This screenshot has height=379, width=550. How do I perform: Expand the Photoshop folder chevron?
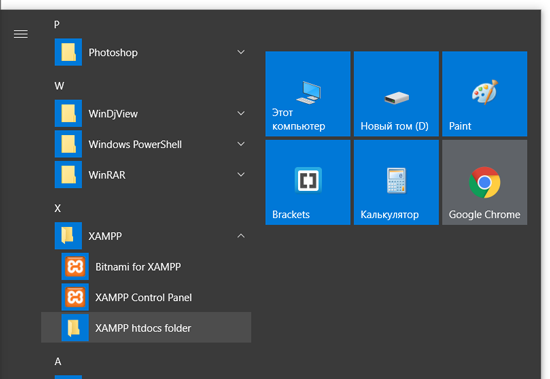pyautogui.click(x=241, y=52)
